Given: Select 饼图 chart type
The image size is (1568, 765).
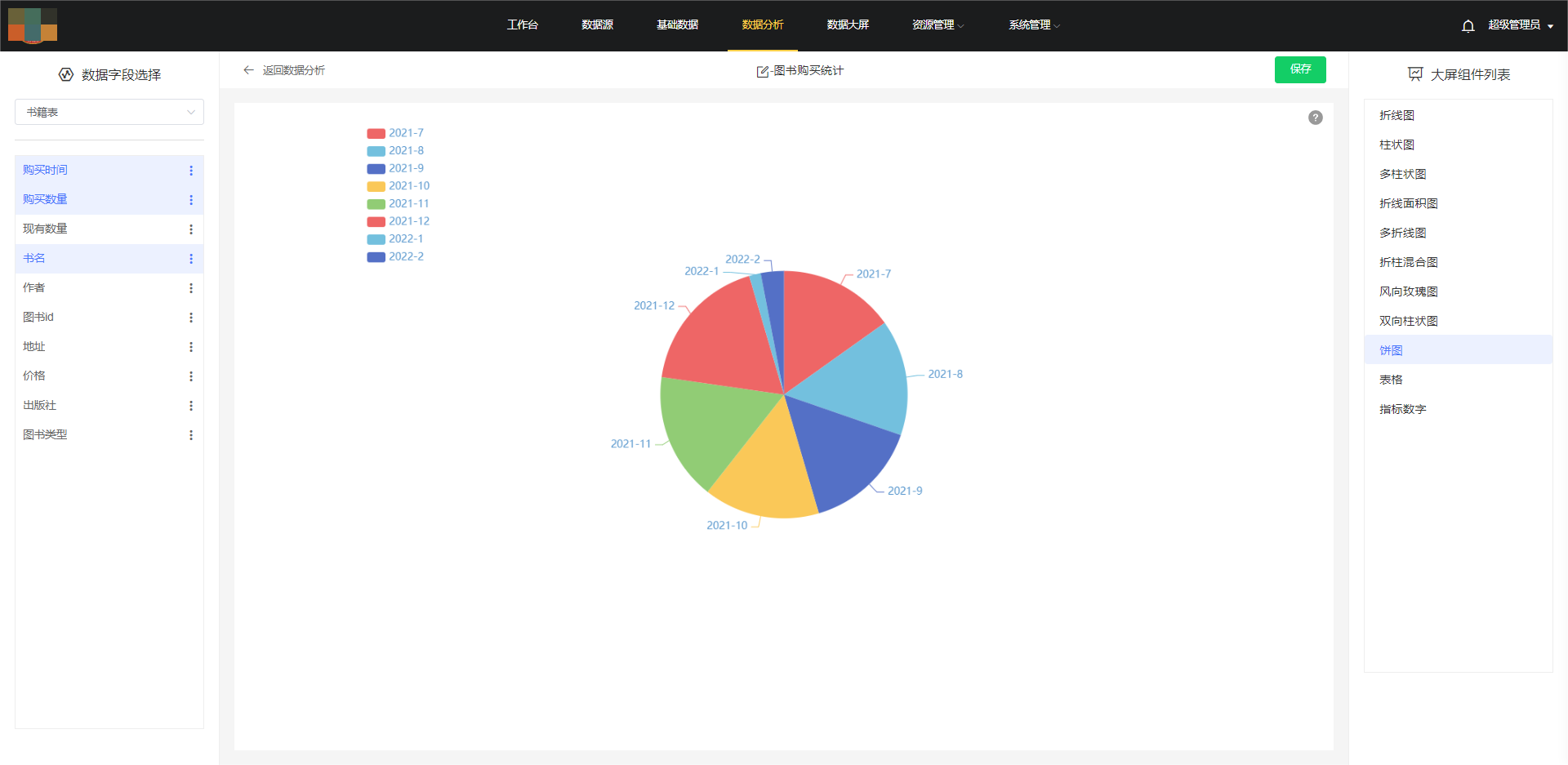Looking at the screenshot, I should click(1458, 350).
